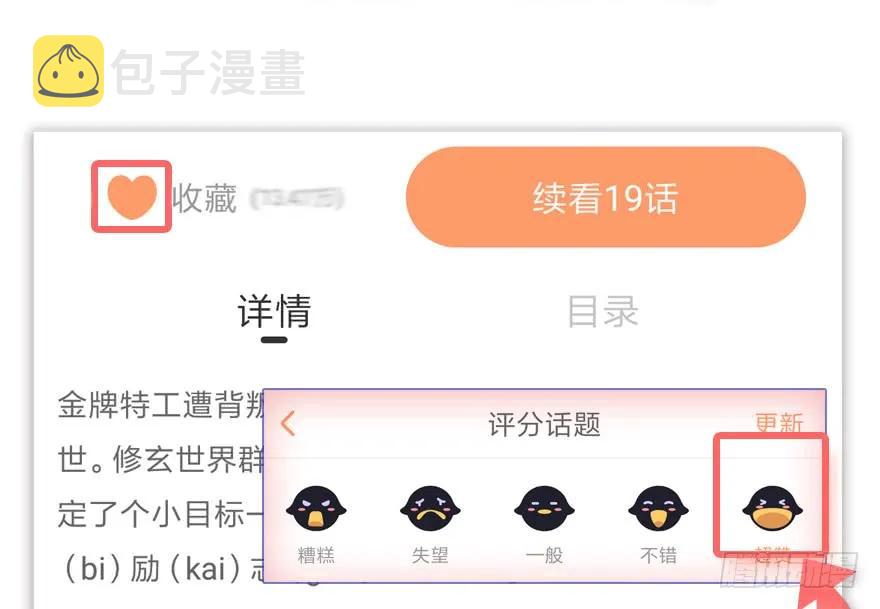This screenshot has height=609, width=880.
Task: Click the 评分话题 panel heading
Action: (x=544, y=424)
